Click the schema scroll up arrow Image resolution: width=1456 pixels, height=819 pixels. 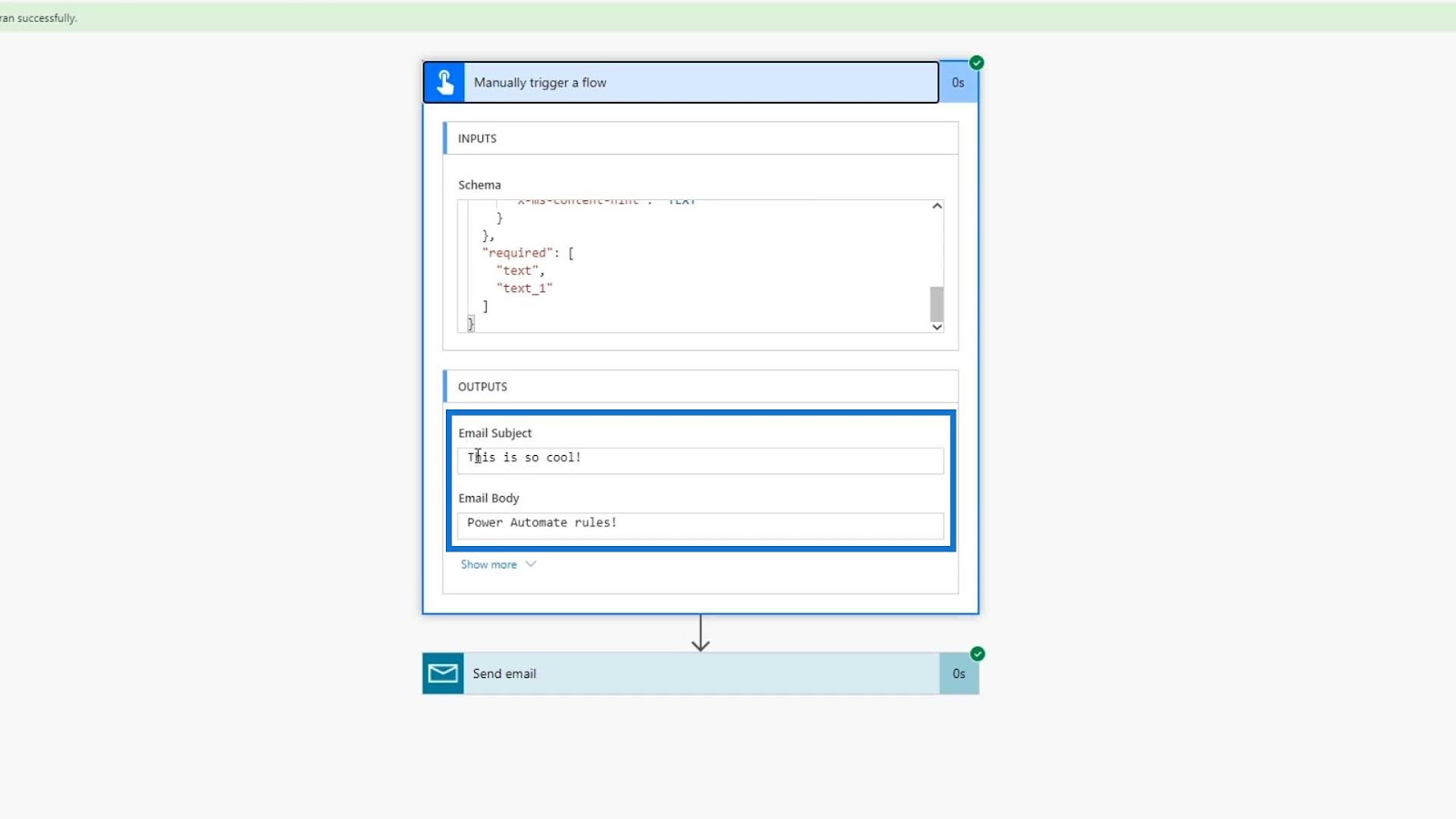[x=936, y=207]
